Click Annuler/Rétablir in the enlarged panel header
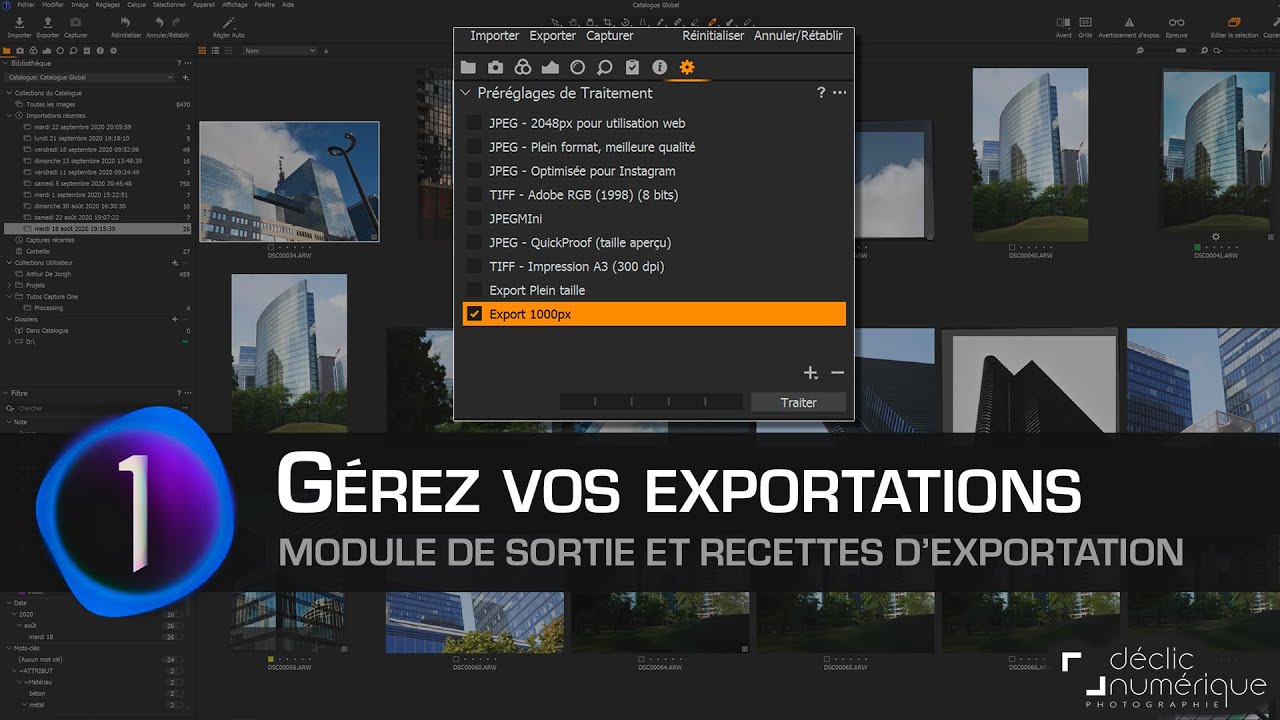 pyautogui.click(x=798, y=35)
